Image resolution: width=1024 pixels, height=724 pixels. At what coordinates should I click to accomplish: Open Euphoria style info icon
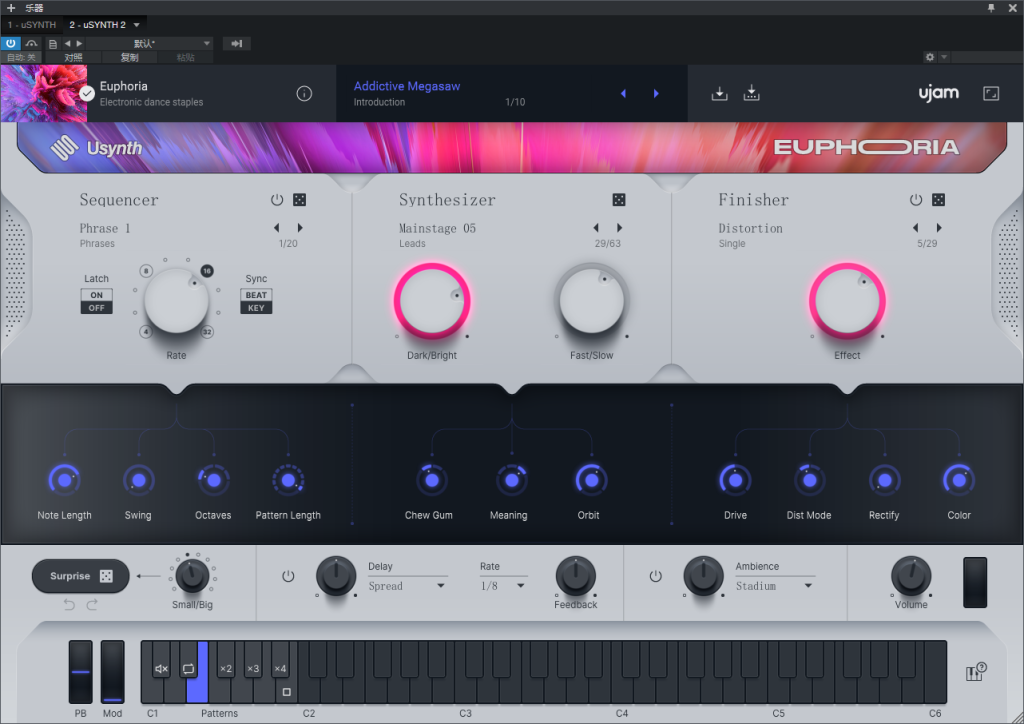(304, 93)
